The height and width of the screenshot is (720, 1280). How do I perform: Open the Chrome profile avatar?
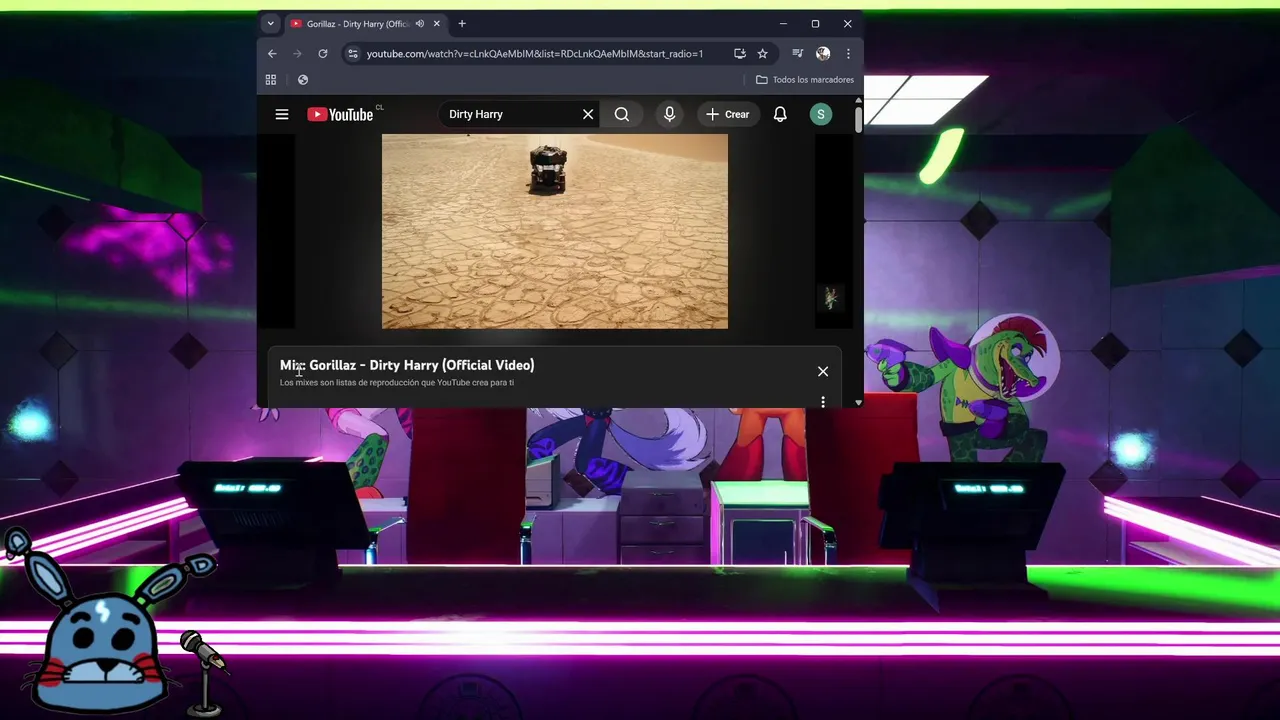pos(823,53)
